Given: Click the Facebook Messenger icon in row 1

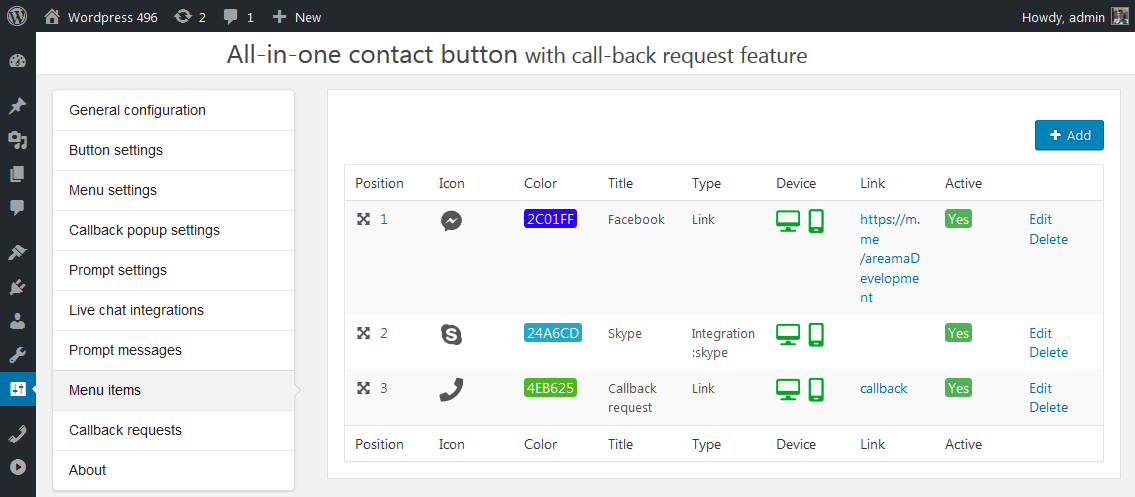Looking at the screenshot, I should pyautogui.click(x=451, y=221).
